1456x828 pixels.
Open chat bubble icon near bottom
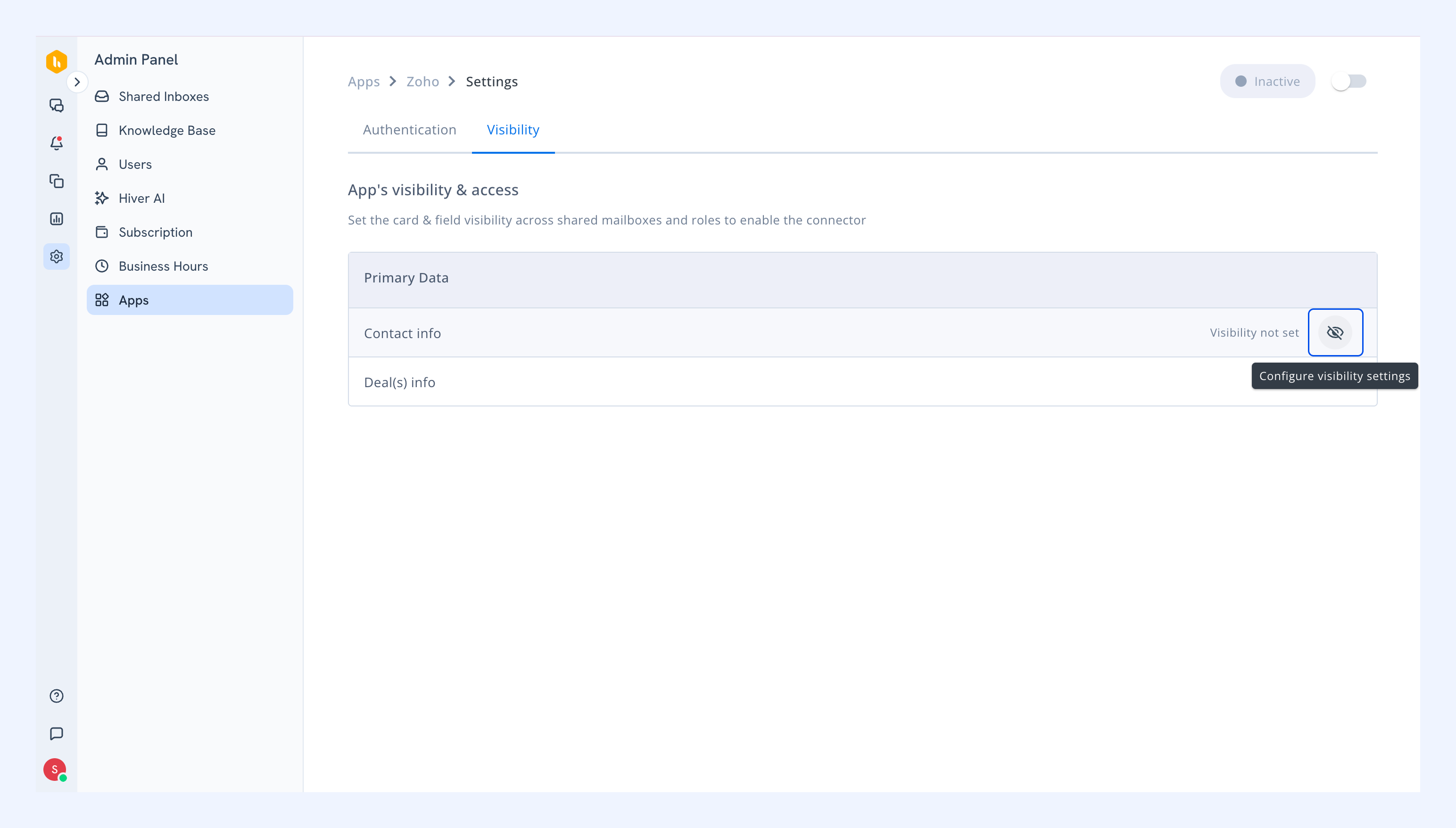tap(56, 734)
